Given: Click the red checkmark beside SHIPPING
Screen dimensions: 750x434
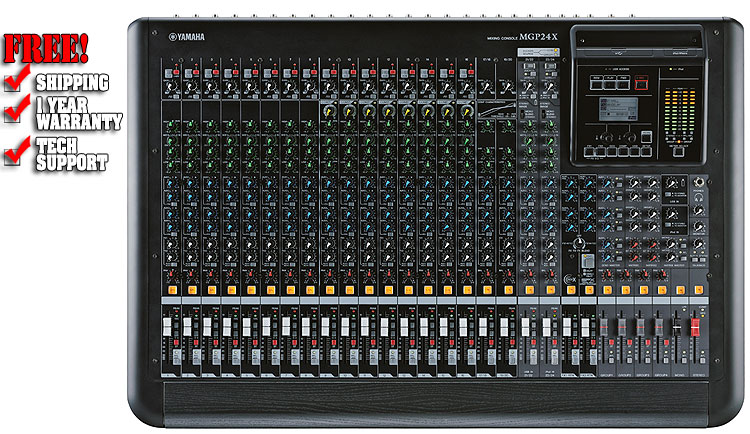Looking at the screenshot, I should (18, 78).
